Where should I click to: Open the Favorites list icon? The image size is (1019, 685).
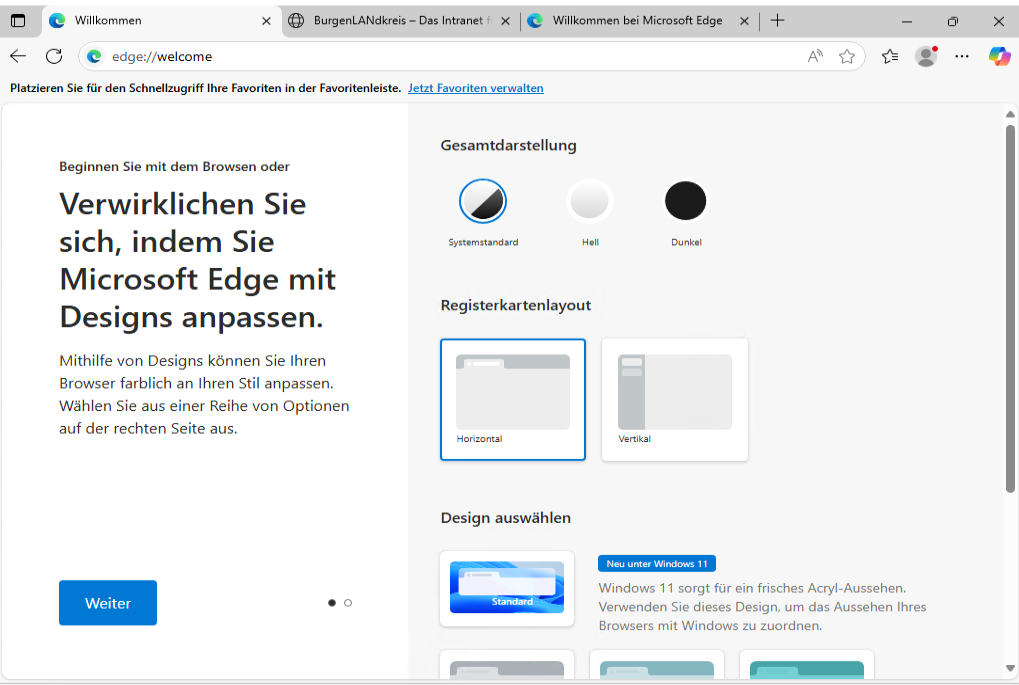890,57
